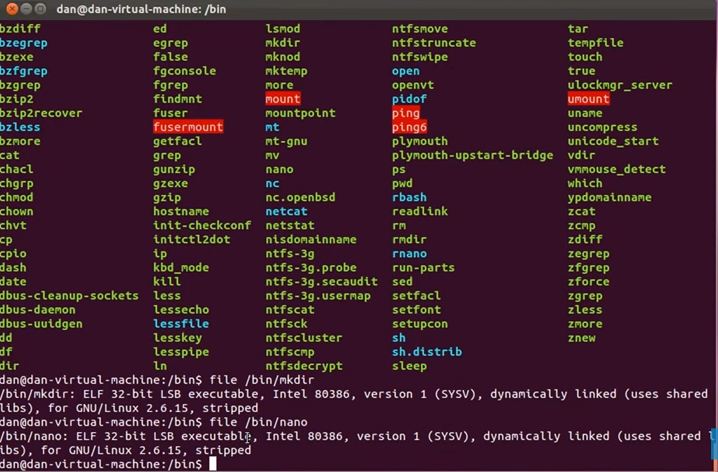718x472 pixels.
Task: Click the 'bzless' entry
Action: [x=20, y=127]
